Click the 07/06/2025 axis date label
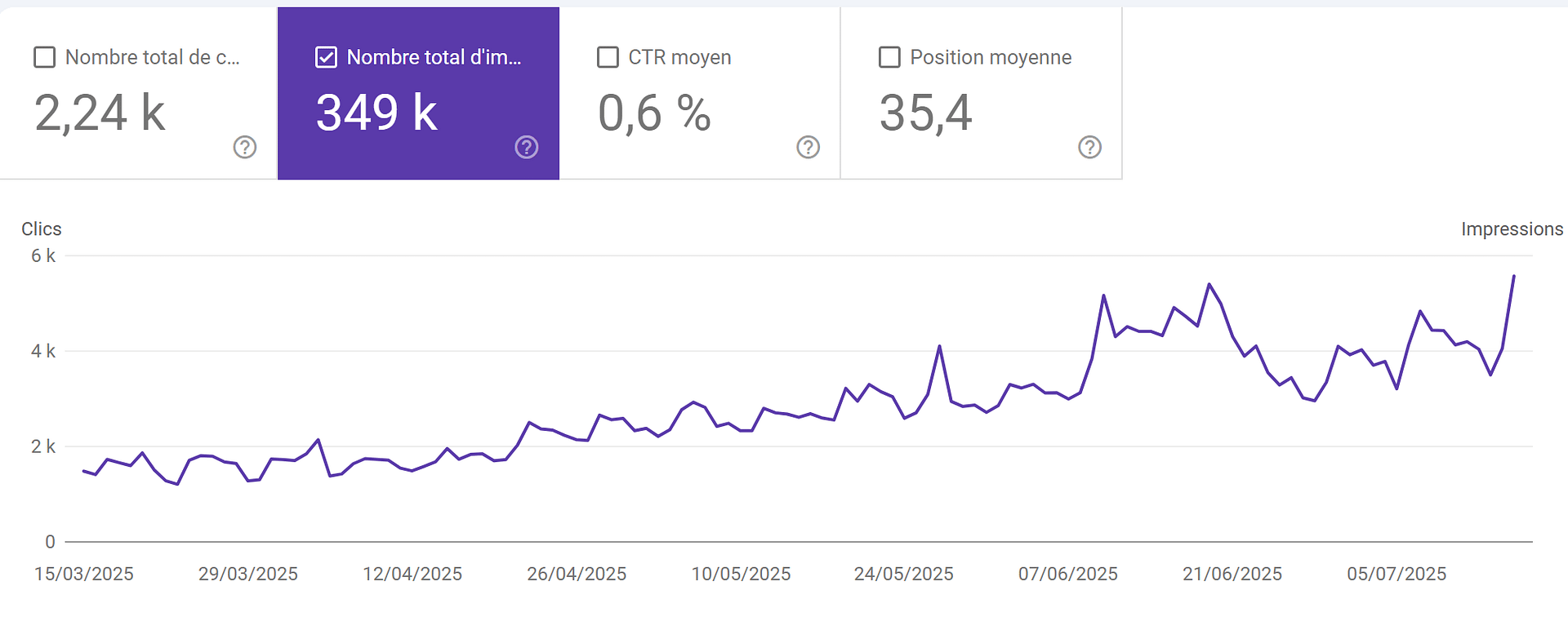This screenshot has width=1568, height=617. click(x=1068, y=574)
